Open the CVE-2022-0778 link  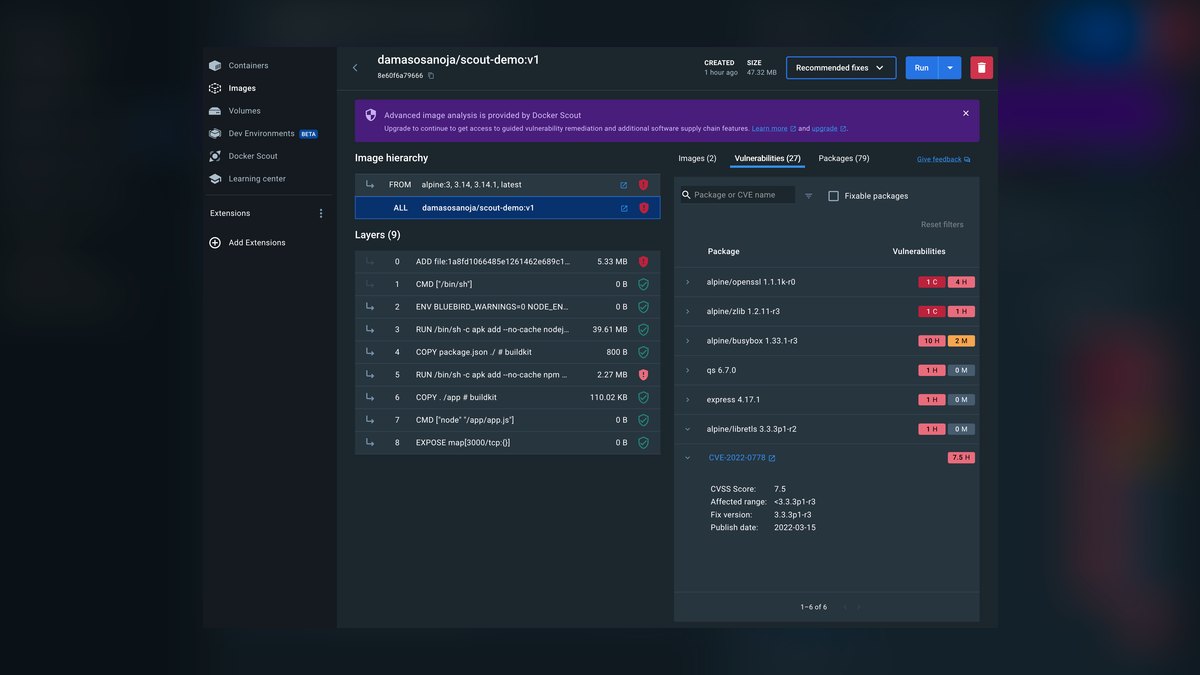pos(737,458)
